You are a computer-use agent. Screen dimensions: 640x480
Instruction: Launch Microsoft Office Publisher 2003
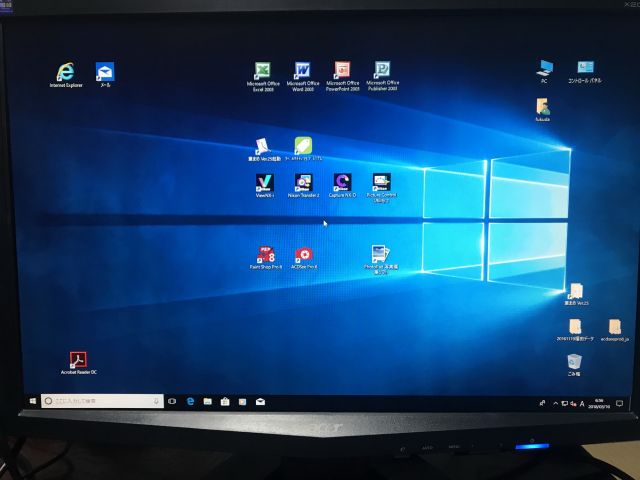(x=382, y=70)
